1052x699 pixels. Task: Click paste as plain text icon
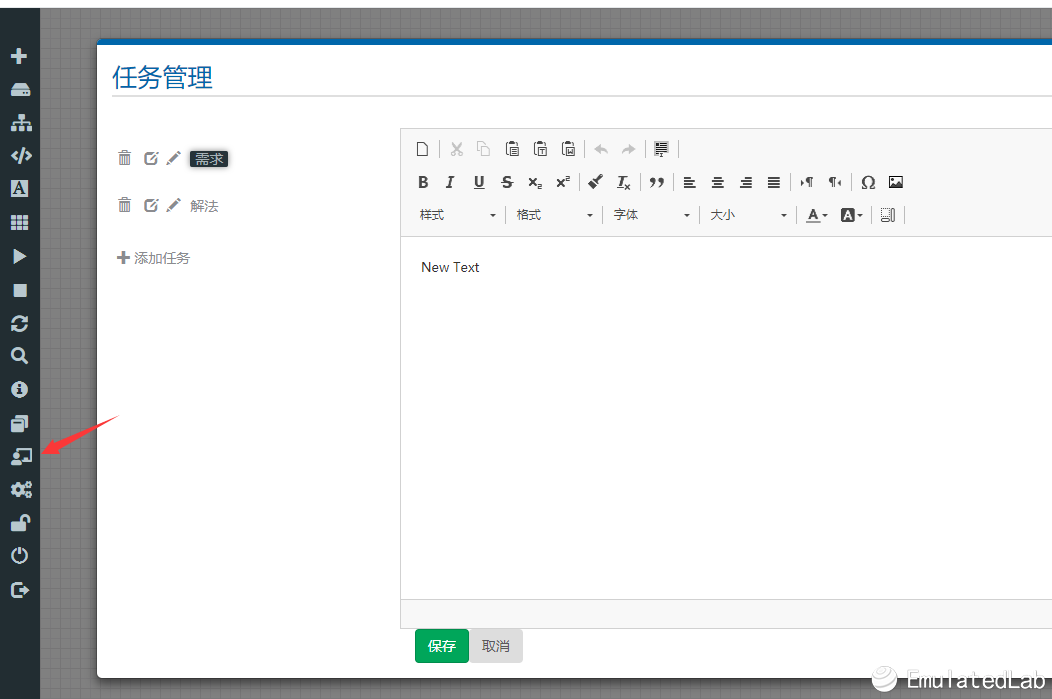pos(541,149)
